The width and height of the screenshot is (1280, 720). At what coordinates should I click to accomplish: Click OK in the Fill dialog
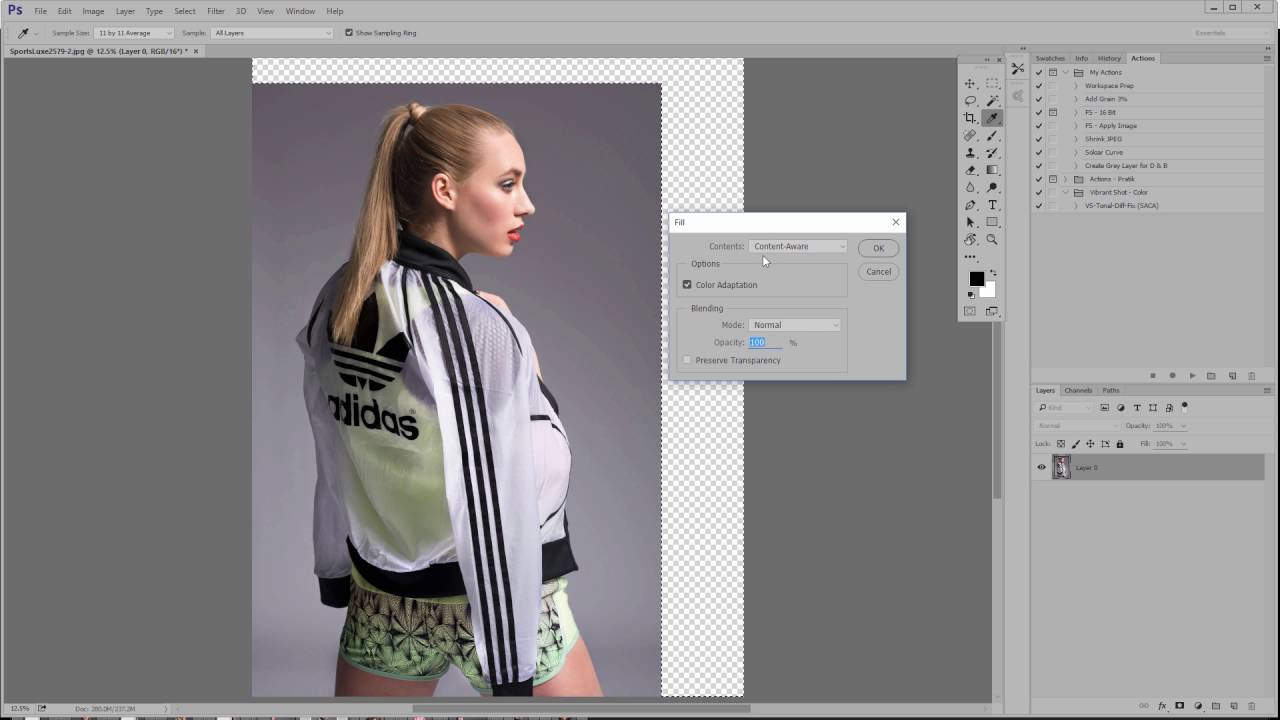(x=878, y=248)
